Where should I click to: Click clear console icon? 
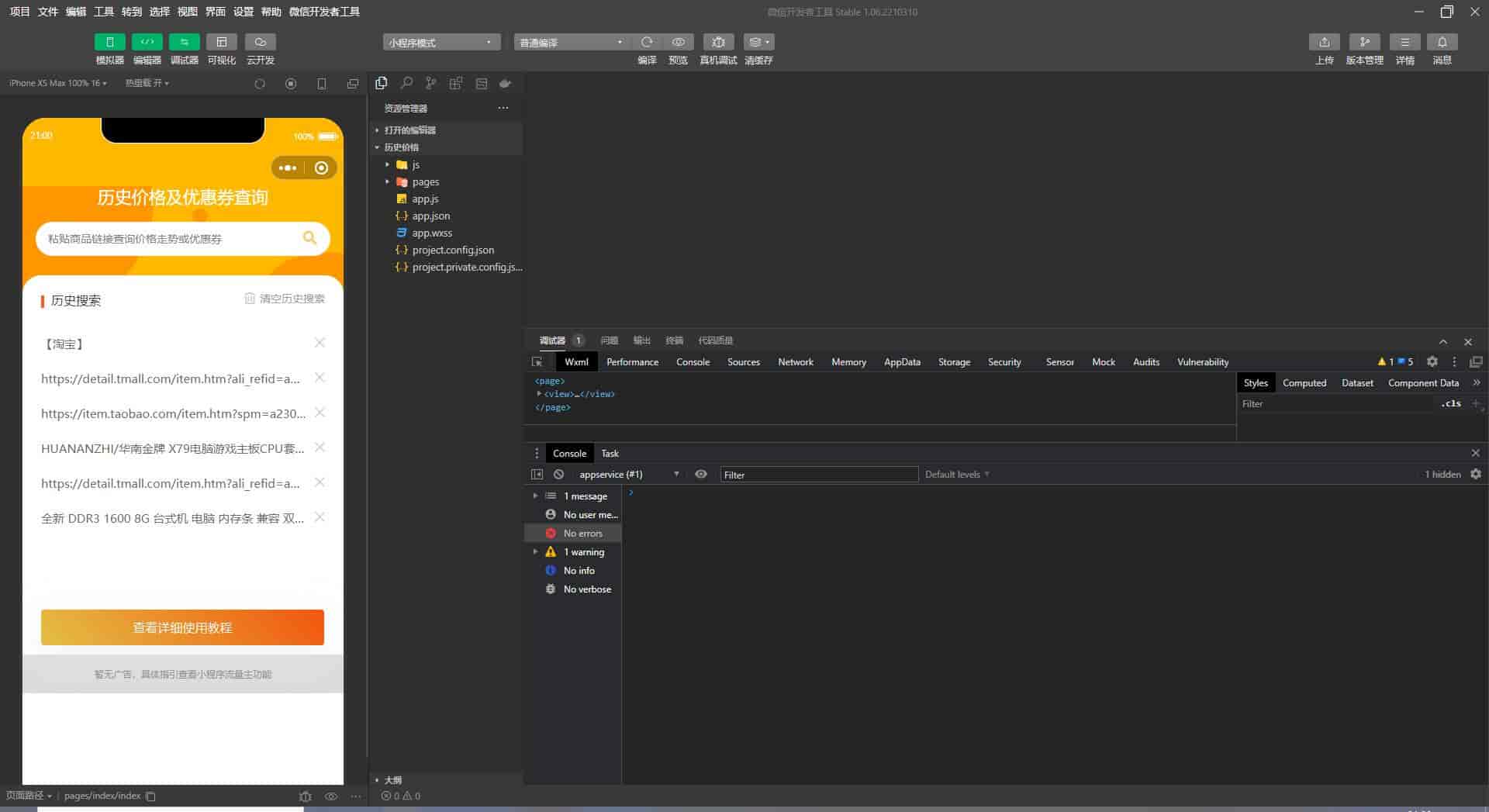point(558,474)
